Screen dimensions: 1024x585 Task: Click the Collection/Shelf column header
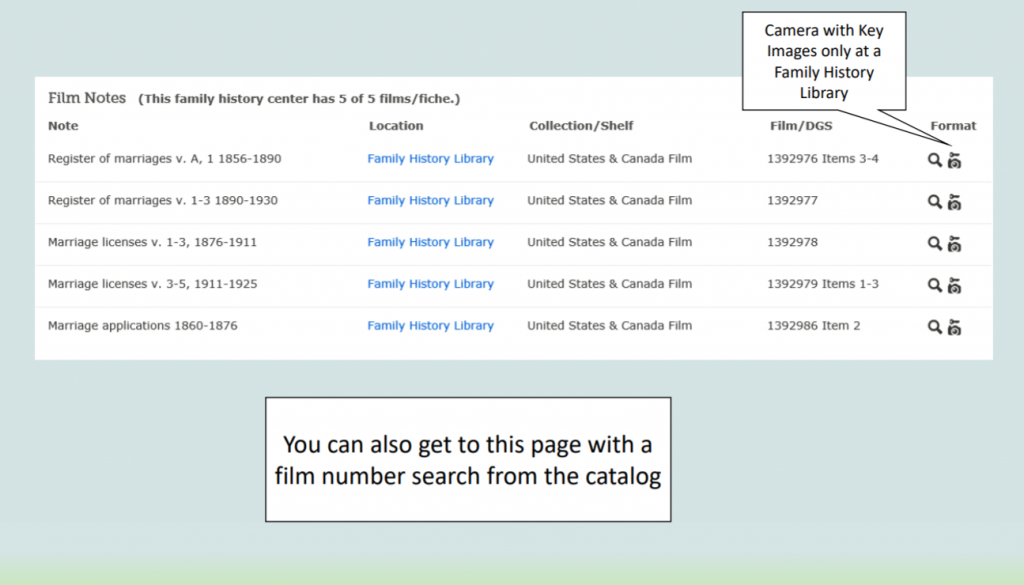[x=581, y=126]
